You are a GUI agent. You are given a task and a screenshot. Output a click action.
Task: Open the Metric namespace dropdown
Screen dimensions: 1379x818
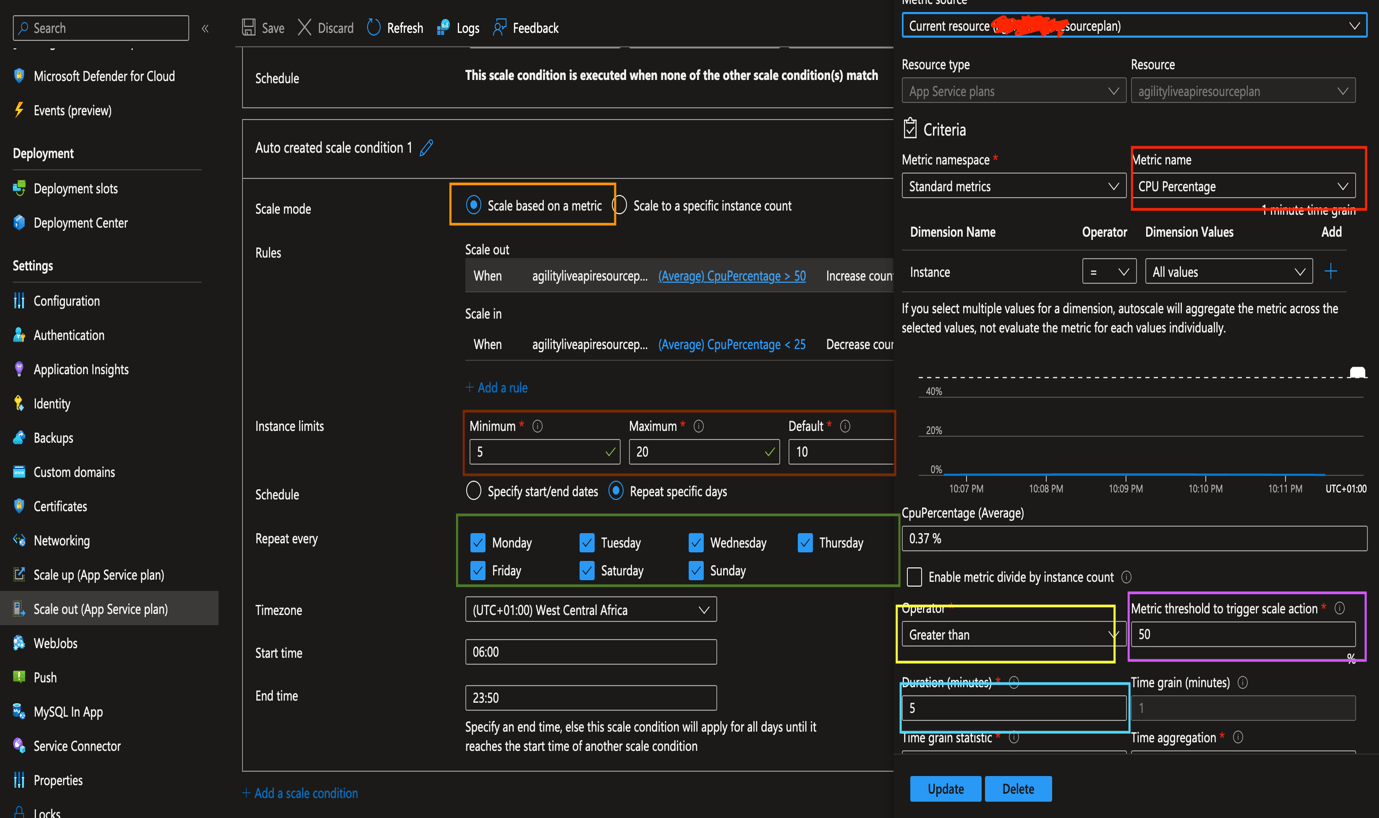click(x=1014, y=186)
